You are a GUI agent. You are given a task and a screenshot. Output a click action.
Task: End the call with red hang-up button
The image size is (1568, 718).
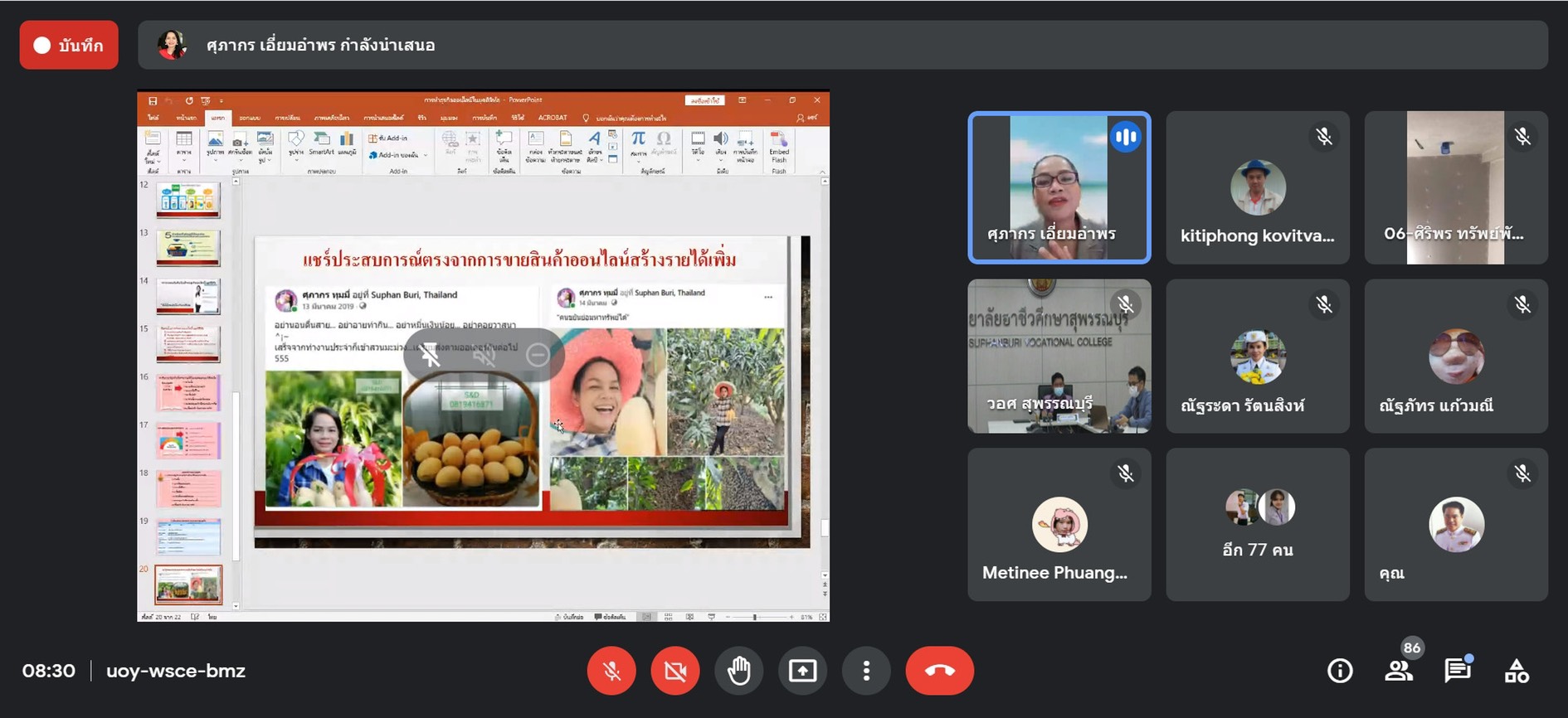pyautogui.click(x=940, y=671)
